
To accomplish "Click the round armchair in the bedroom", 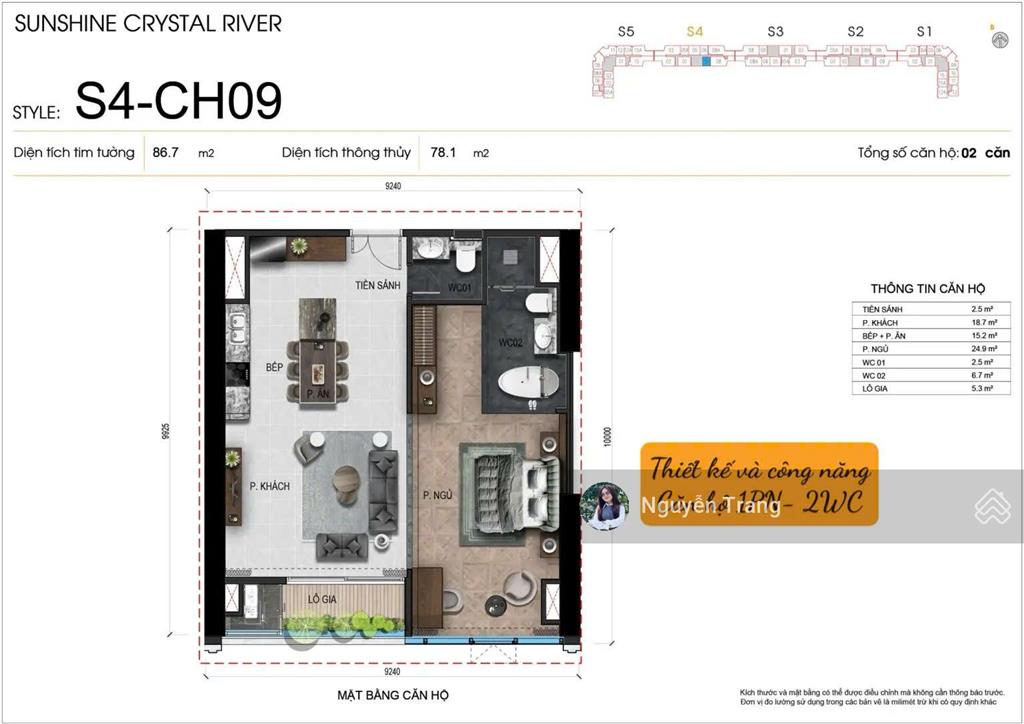I will [520, 587].
